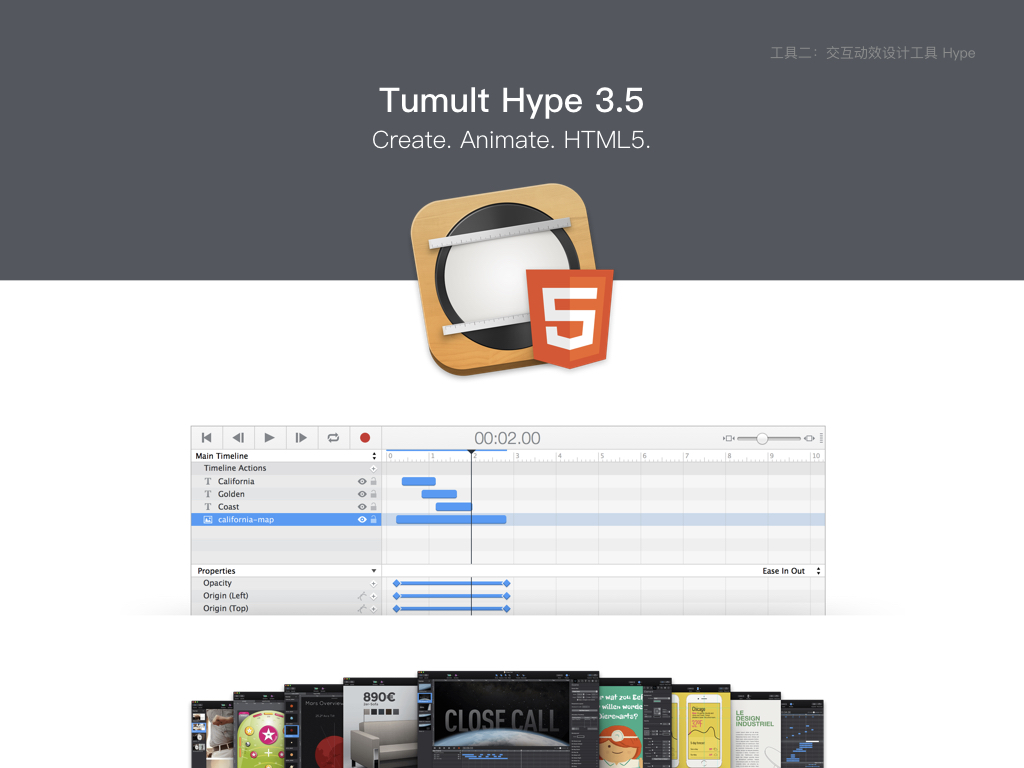Screen dimensions: 1024x768
Task: Select the Opacity start keyframe diamond
Action: point(396,583)
